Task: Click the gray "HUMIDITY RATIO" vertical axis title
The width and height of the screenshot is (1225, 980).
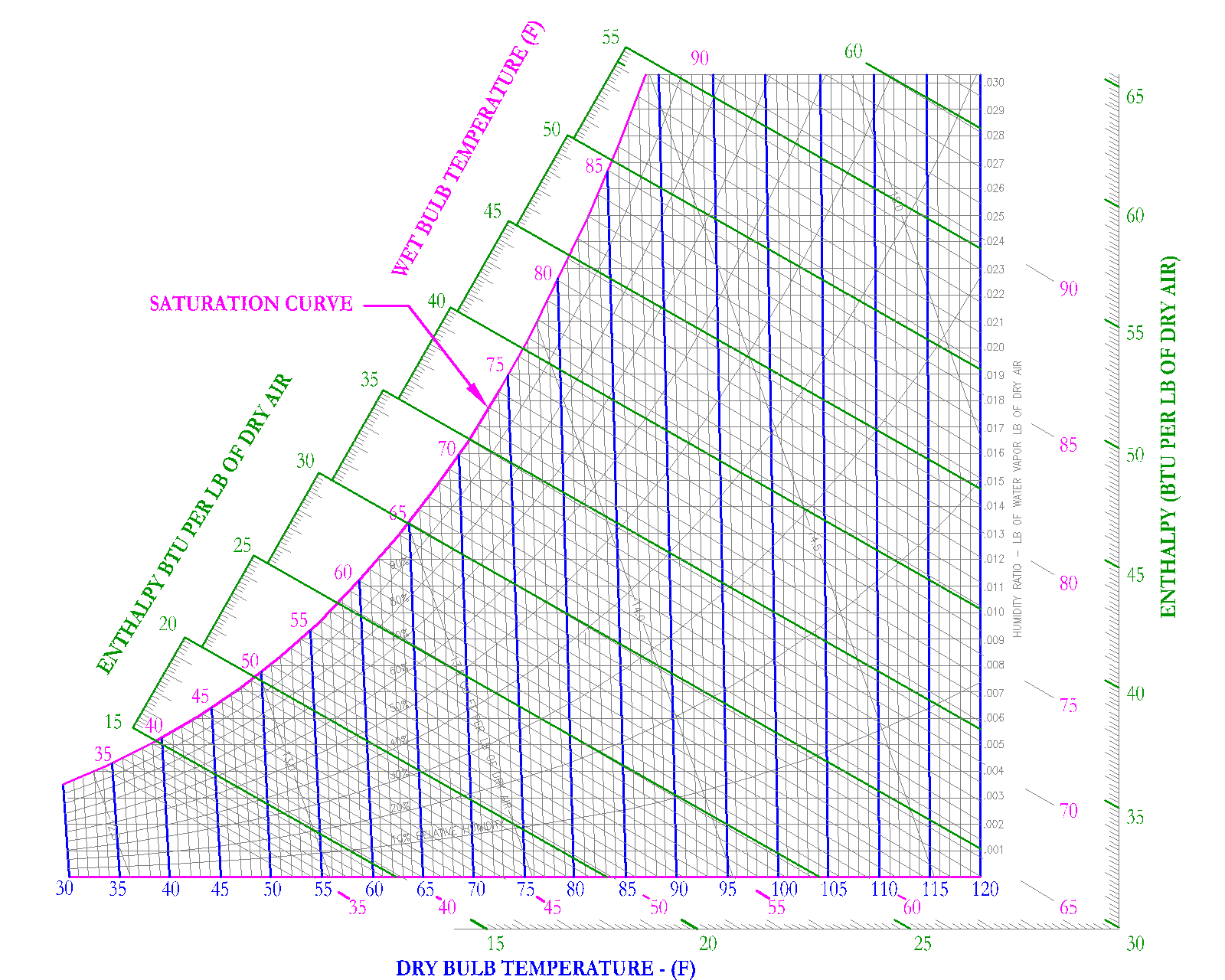Action: pyautogui.click(x=1018, y=499)
